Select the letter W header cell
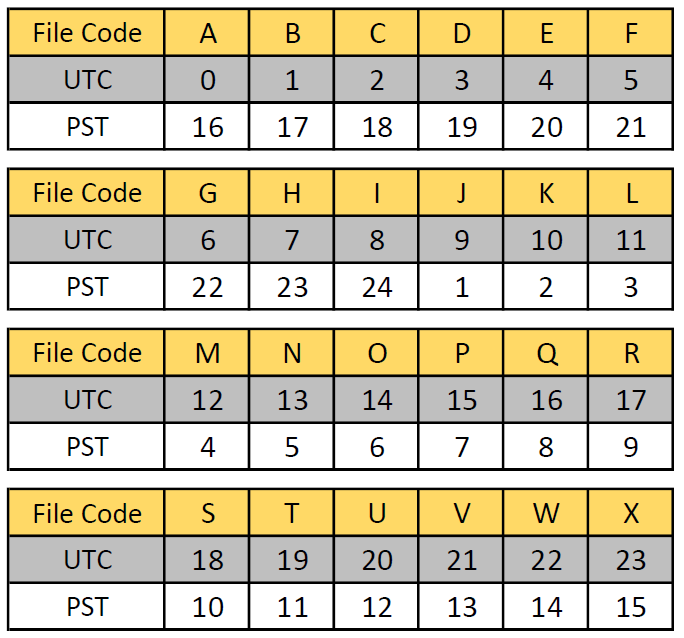The width and height of the screenshot is (684, 638). coord(546,514)
